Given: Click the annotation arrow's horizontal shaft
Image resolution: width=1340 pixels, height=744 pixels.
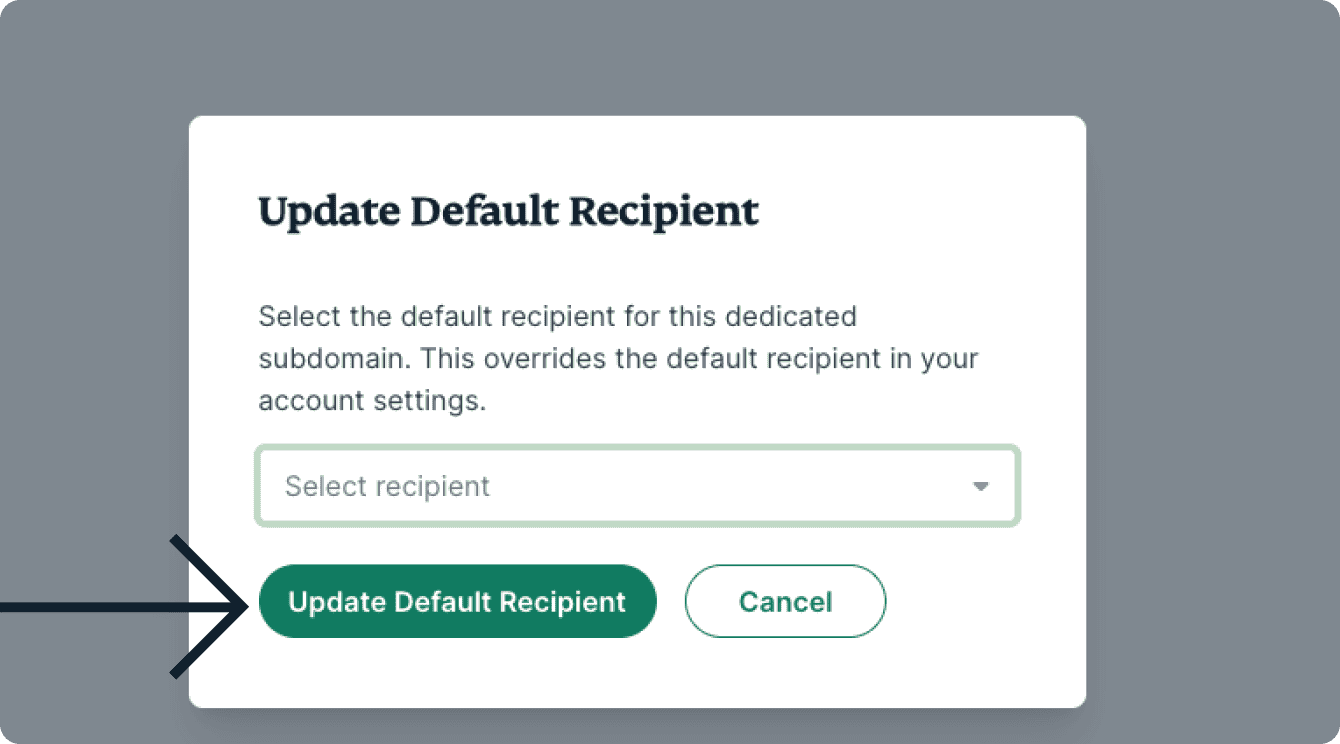Looking at the screenshot, I should pos(100,606).
